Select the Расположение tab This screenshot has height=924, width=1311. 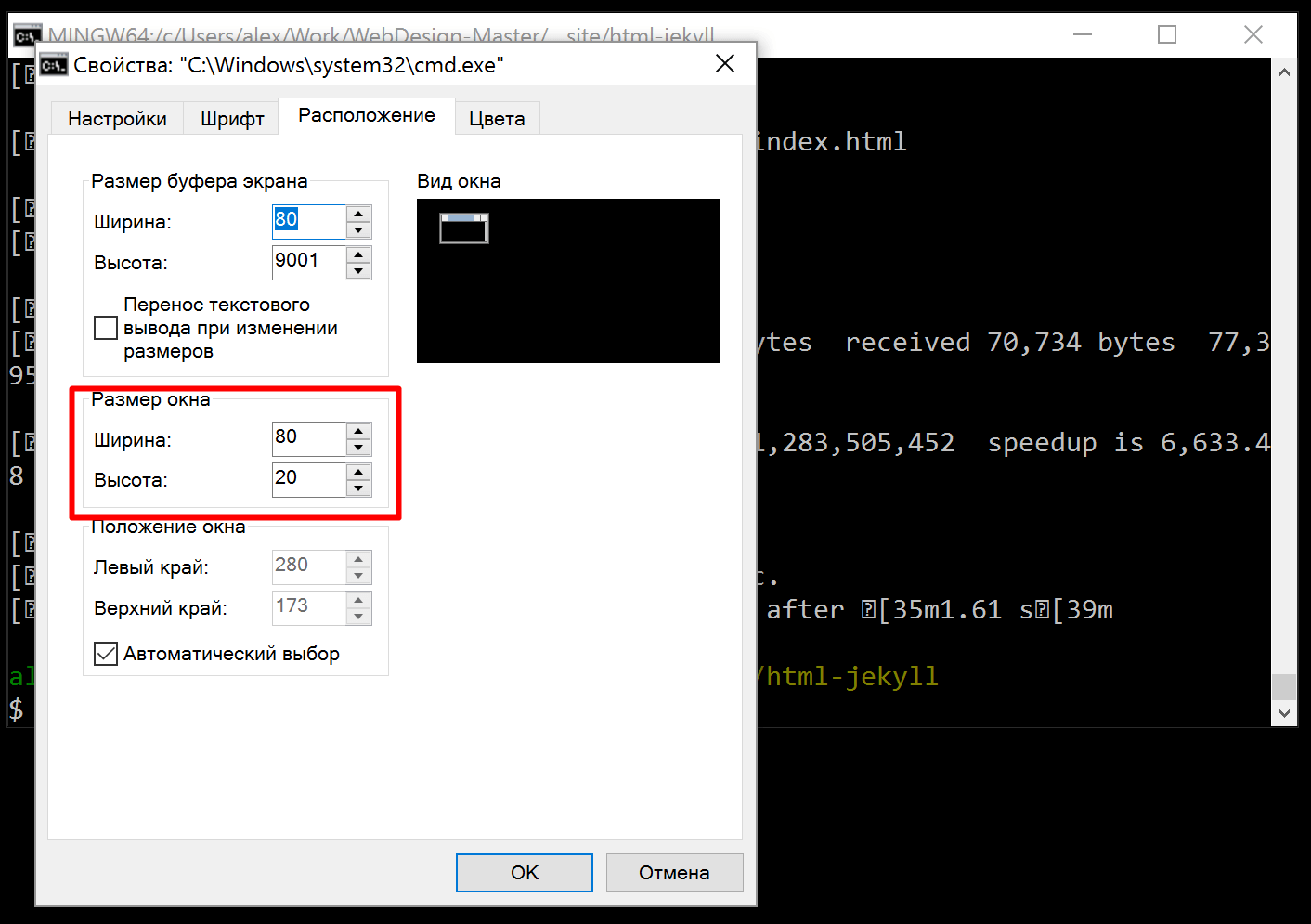[367, 116]
